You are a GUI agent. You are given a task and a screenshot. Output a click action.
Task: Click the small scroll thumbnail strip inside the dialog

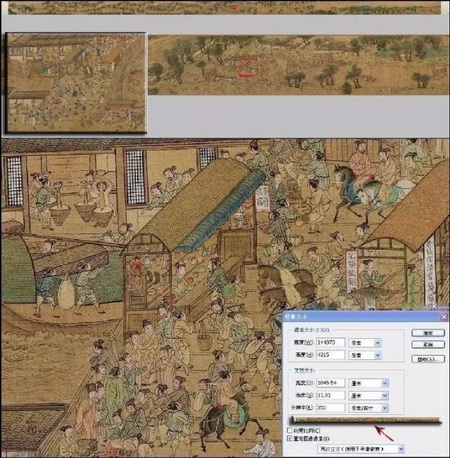pos(366,420)
